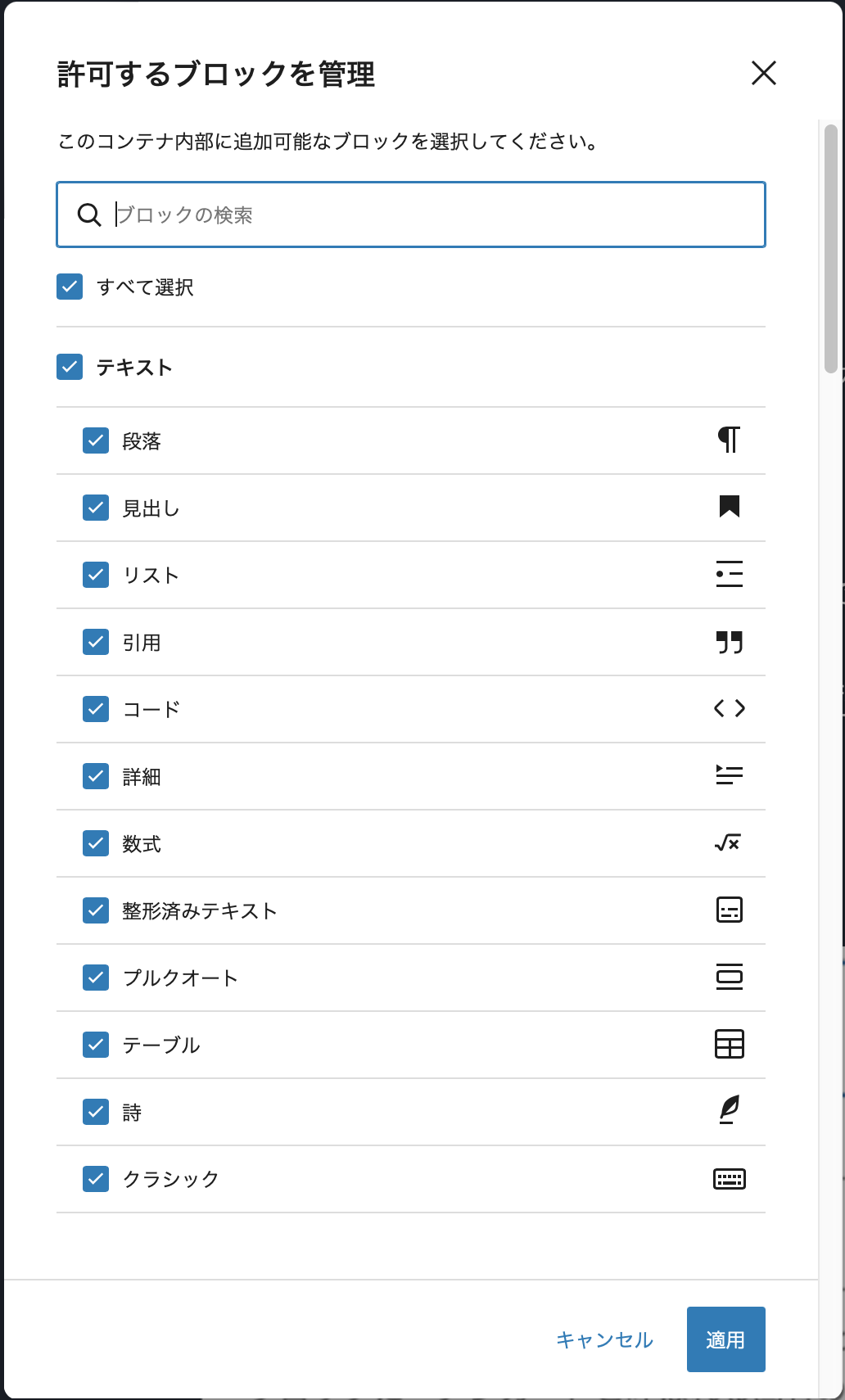
Task: Click the table (テーブル) grid icon
Action: [x=729, y=1045]
